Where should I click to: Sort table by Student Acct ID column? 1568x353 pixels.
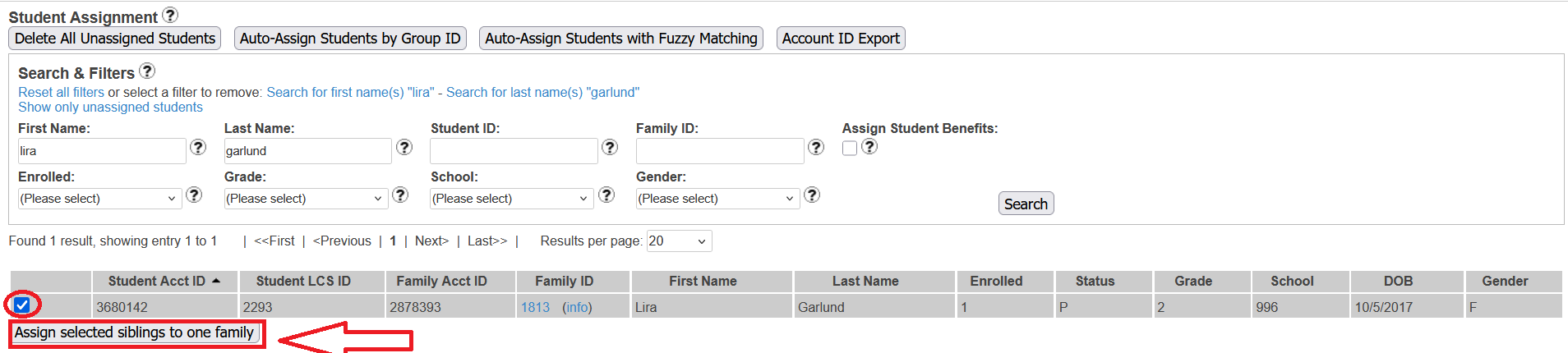[157, 281]
